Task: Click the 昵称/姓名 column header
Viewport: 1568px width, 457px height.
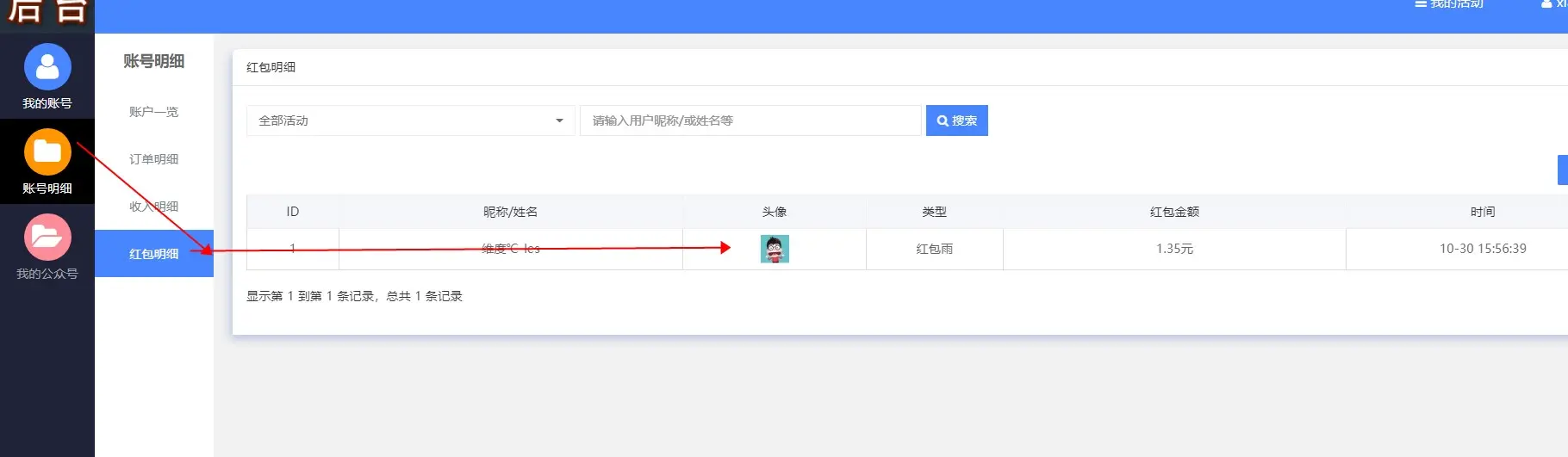Action: tap(510, 212)
